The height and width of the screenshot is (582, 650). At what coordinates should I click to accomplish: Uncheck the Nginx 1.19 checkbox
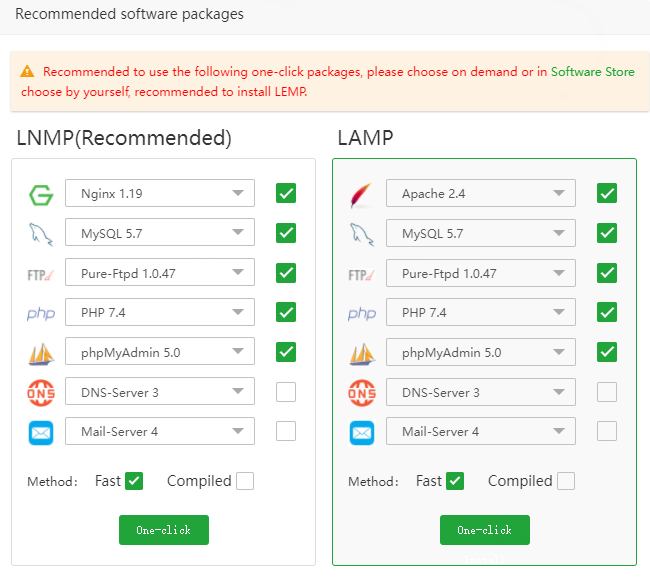pos(286,193)
